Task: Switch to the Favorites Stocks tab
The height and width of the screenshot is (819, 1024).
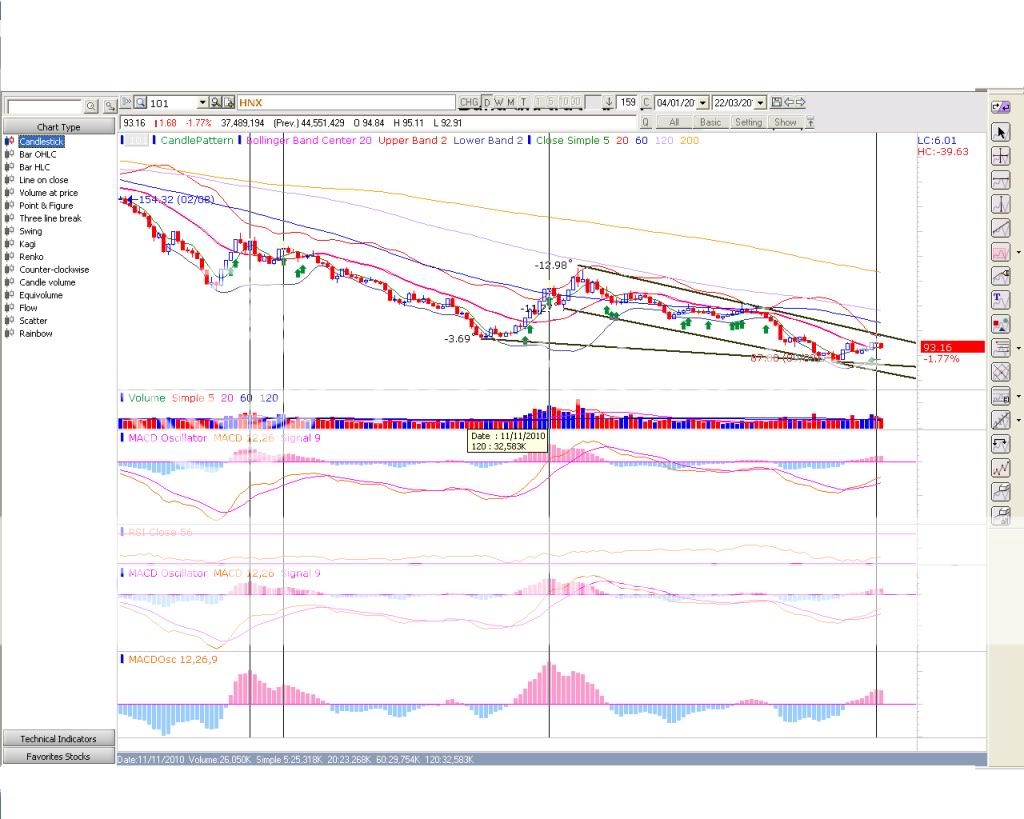Action: [x=58, y=757]
